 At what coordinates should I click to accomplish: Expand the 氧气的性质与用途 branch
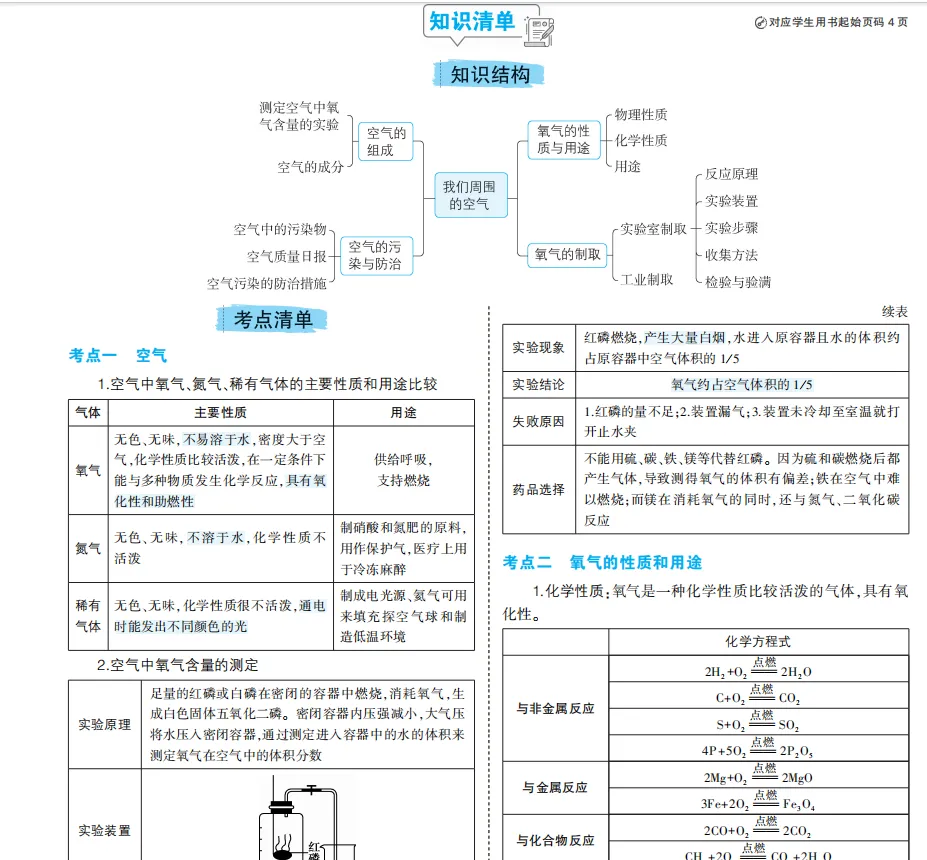563,138
